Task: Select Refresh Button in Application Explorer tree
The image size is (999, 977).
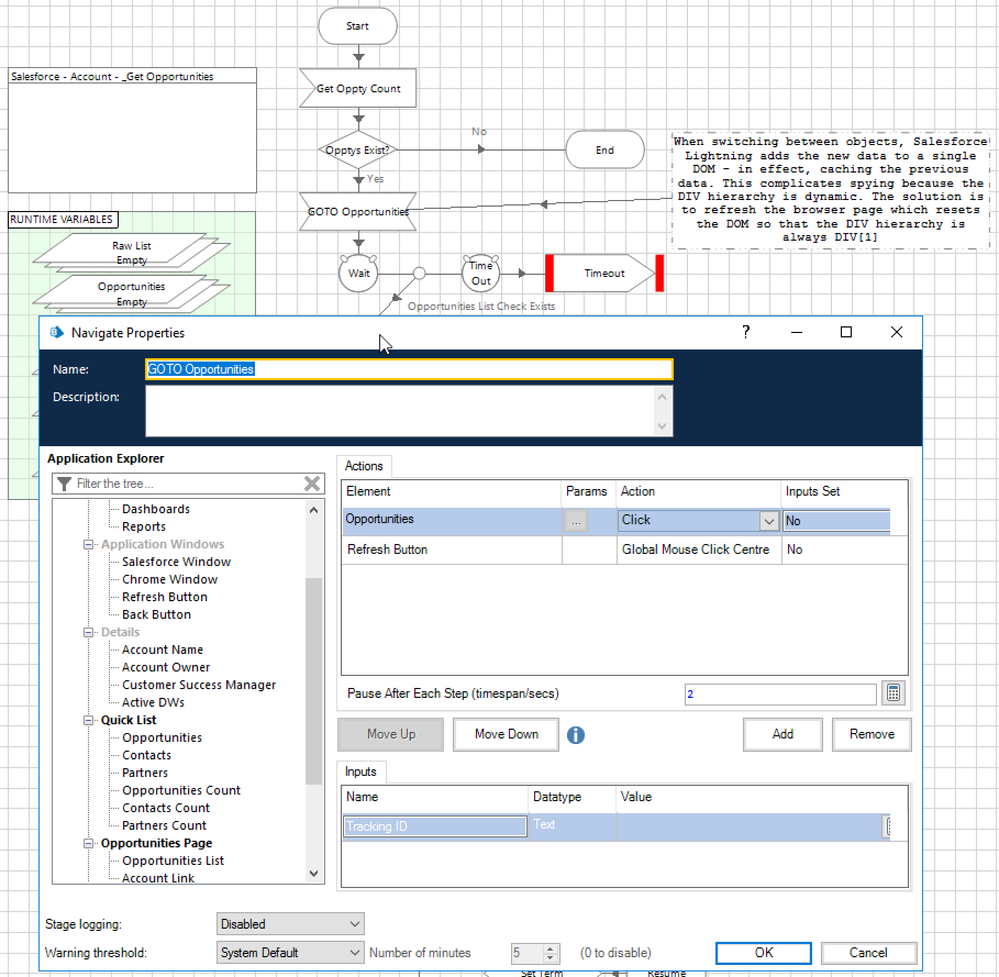Action: 164,597
